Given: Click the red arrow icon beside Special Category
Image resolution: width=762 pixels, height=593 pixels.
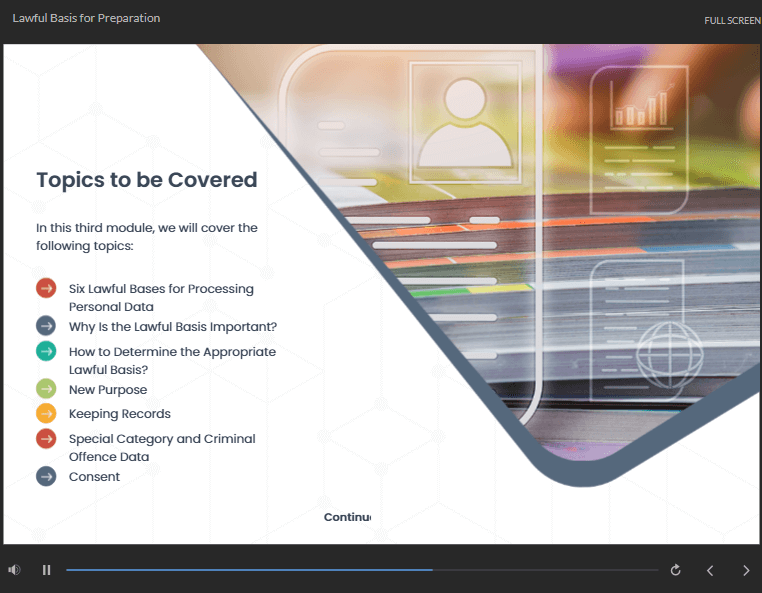Looking at the screenshot, I should [46, 439].
